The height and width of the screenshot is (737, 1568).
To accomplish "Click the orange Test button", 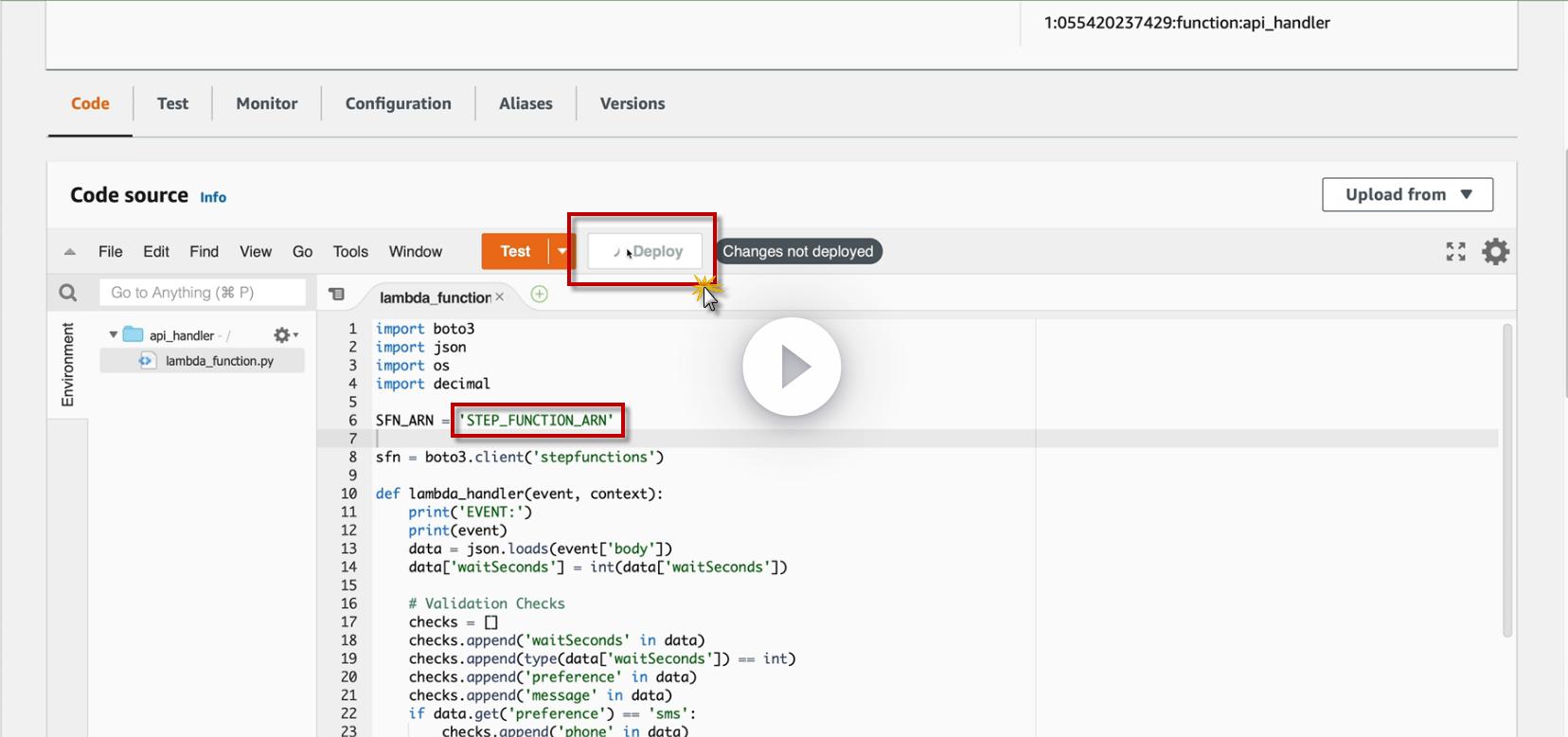I will click(x=515, y=251).
